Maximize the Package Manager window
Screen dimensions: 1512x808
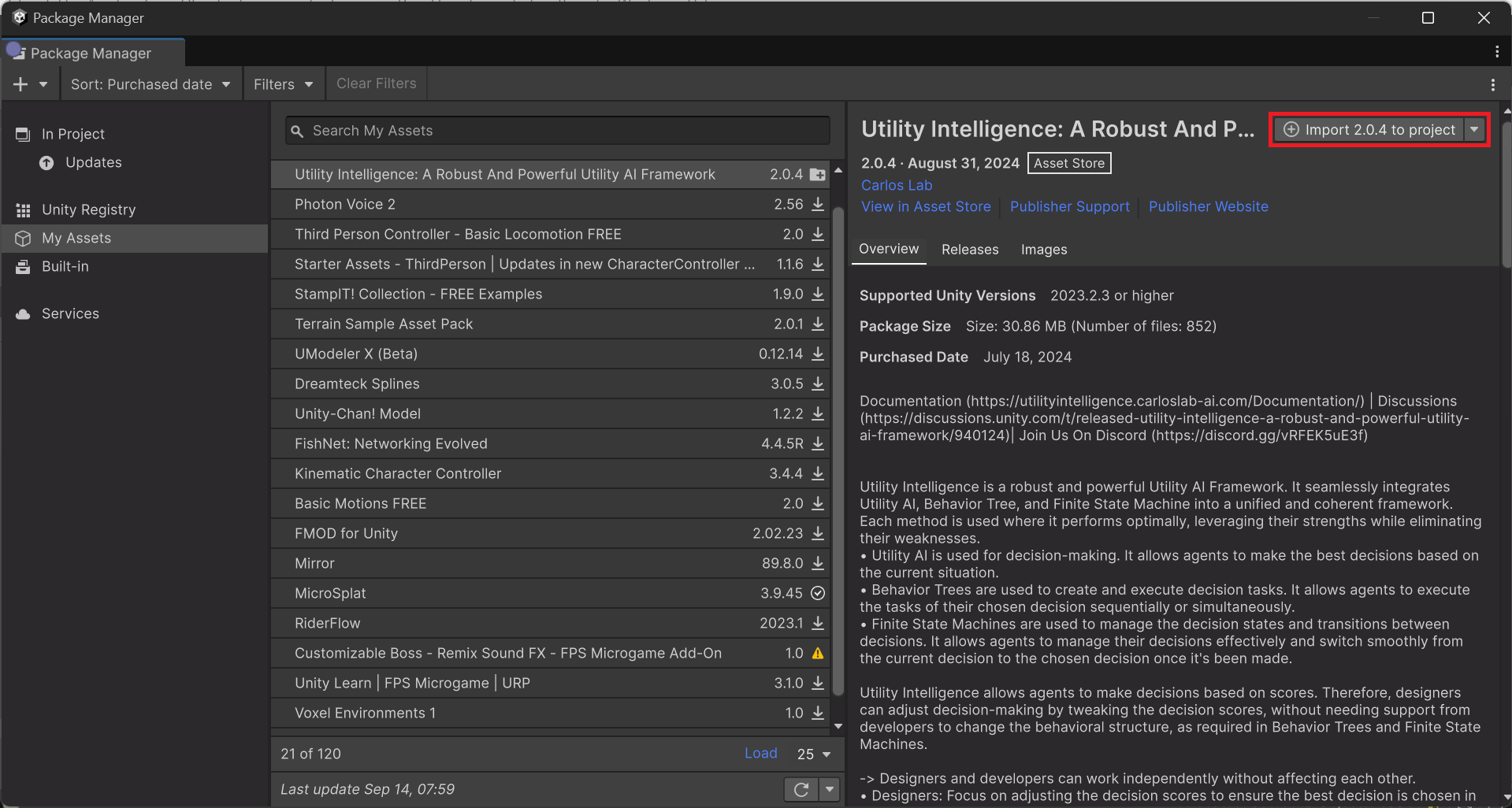point(1428,17)
